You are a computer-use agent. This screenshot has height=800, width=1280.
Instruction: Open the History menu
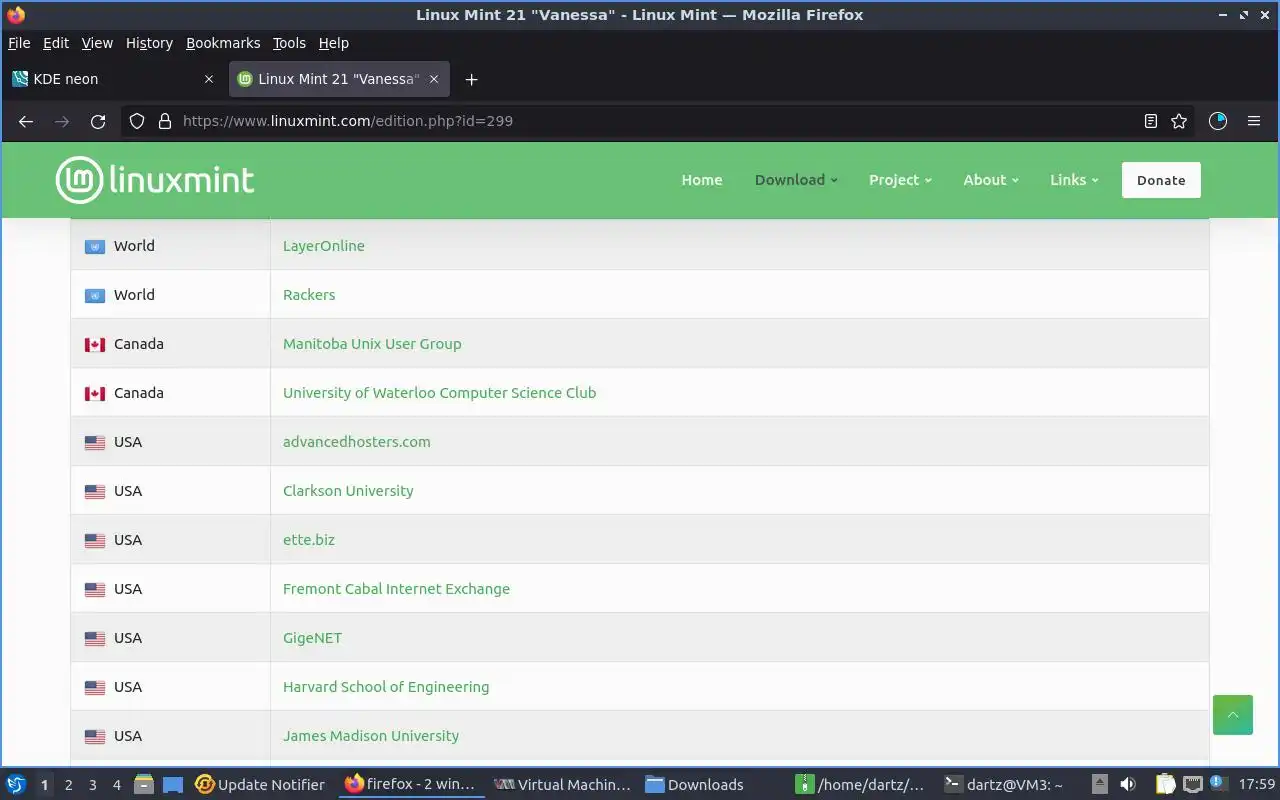149,43
